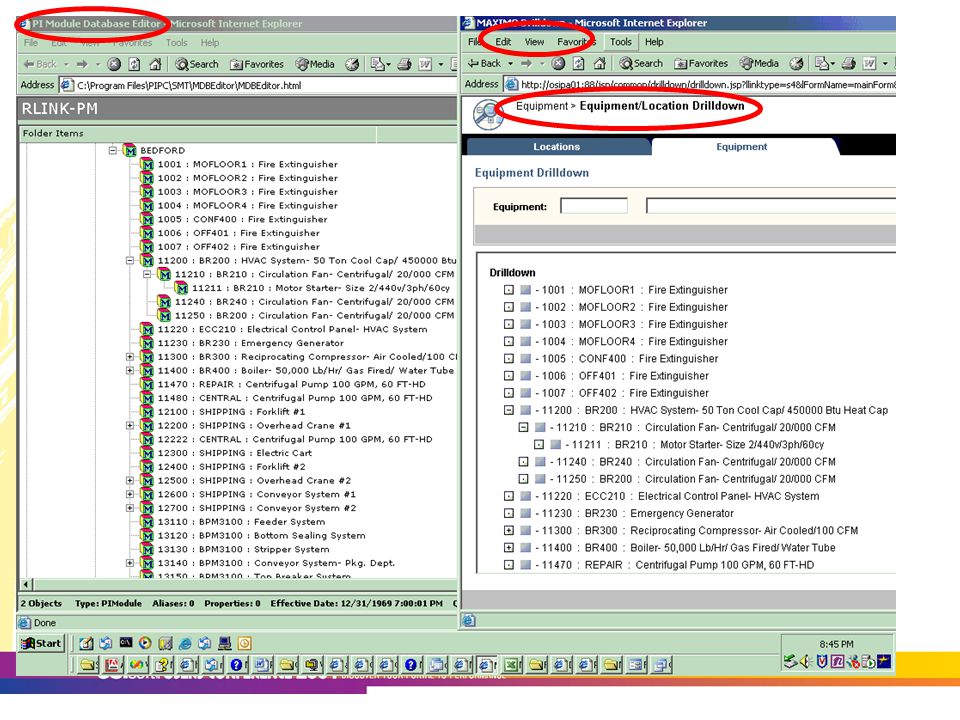The width and height of the screenshot is (960, 720).
Task: Click the short Equipment ID input field
Action: coord(594,206)
